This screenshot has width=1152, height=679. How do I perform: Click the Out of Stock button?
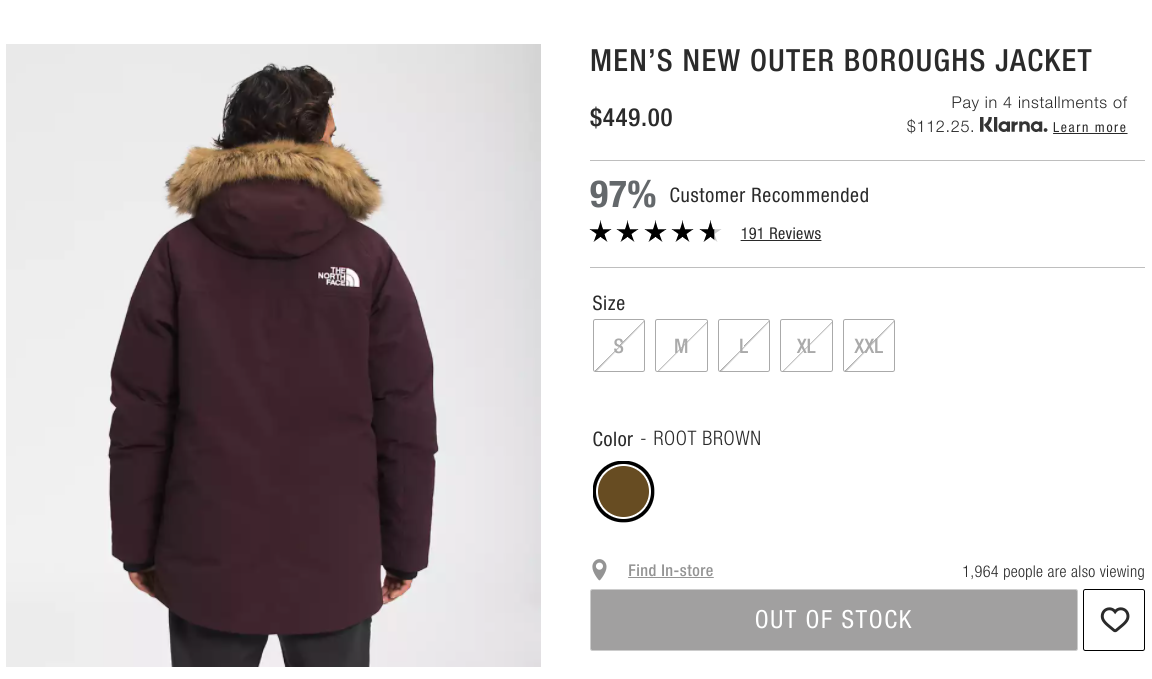tap(833, 619)
